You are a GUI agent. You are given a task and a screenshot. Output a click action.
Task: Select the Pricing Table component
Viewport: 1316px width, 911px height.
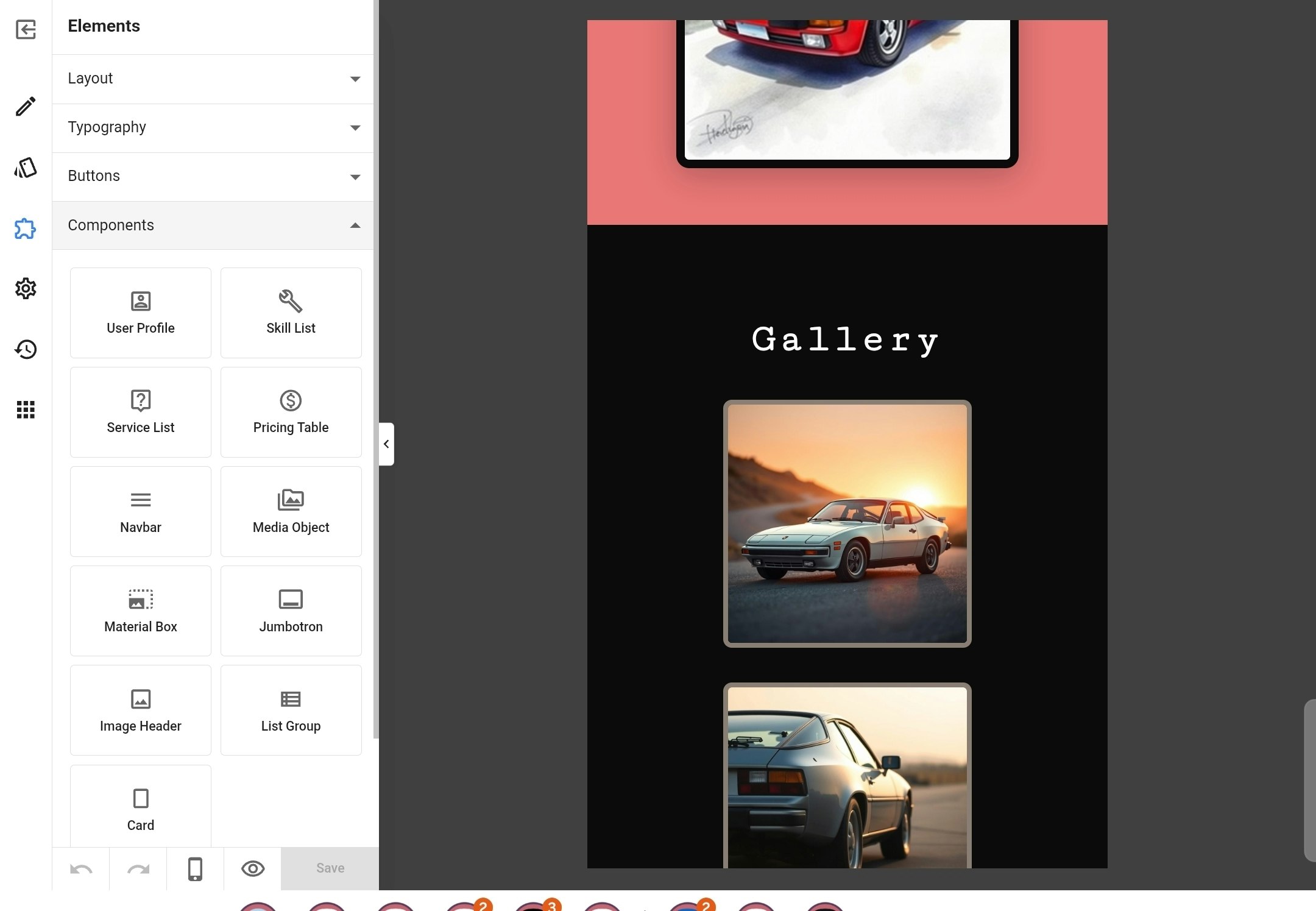tap(291, 412)
